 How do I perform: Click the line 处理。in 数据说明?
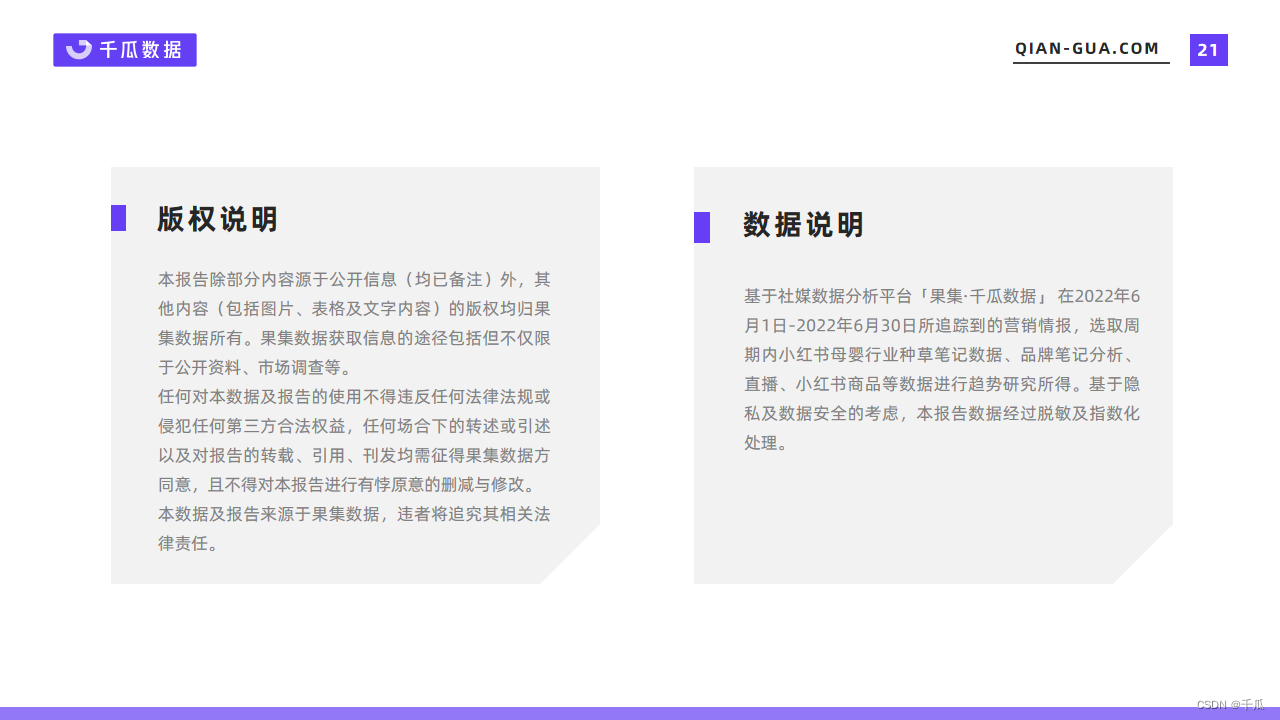click(x=766, y=442)
